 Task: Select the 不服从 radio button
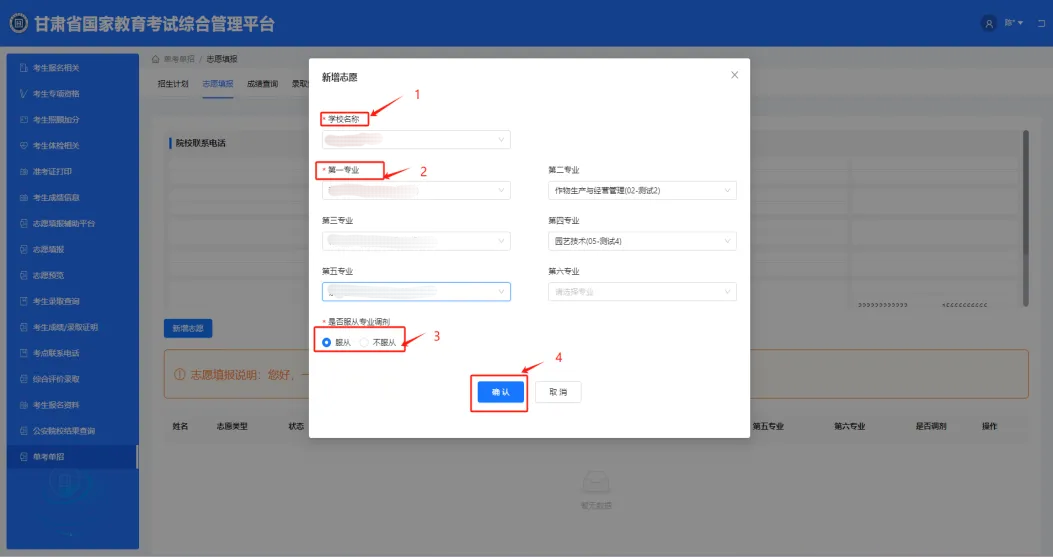tap(365, 343)
